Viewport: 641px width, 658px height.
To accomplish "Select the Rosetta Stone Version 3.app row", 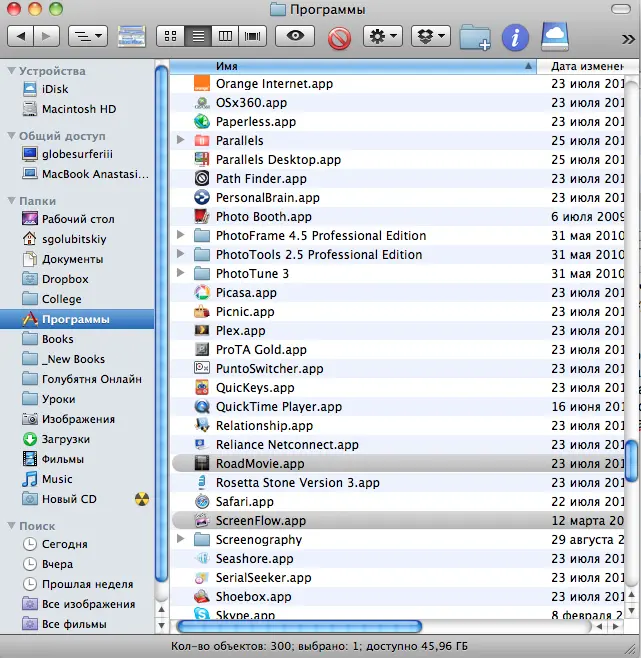I will tap(397, 483).
